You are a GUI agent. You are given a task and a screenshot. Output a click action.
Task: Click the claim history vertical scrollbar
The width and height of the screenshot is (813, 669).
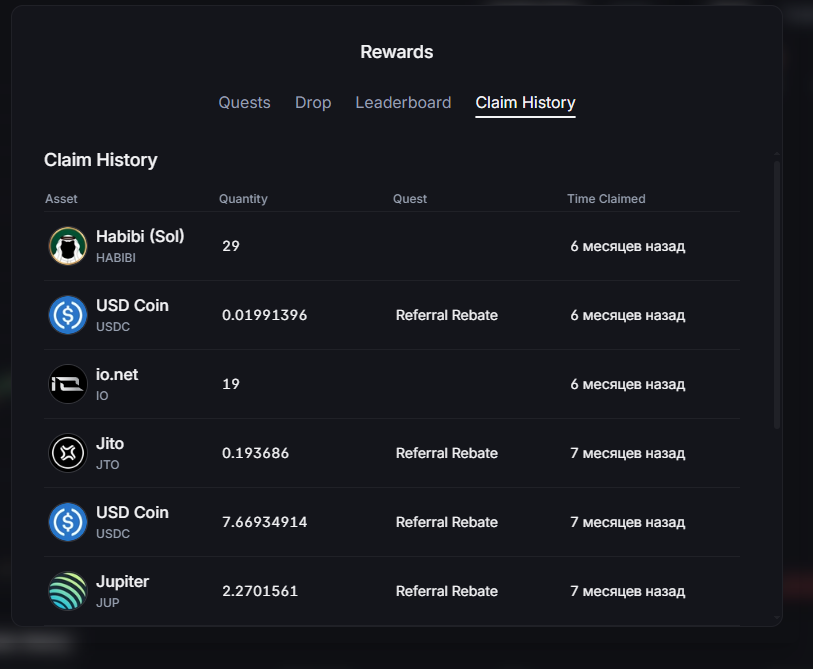tap(776, 295)
